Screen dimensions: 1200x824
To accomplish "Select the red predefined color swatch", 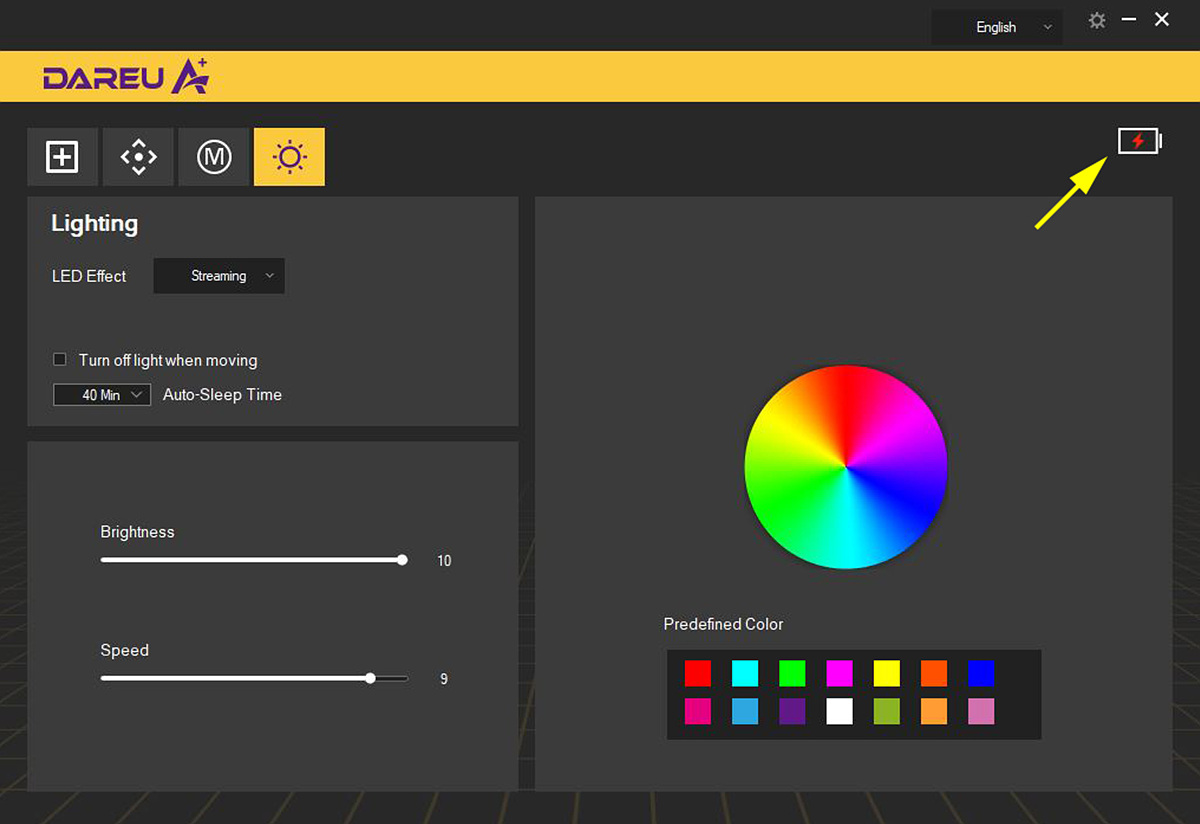I will tap(698, 673).
